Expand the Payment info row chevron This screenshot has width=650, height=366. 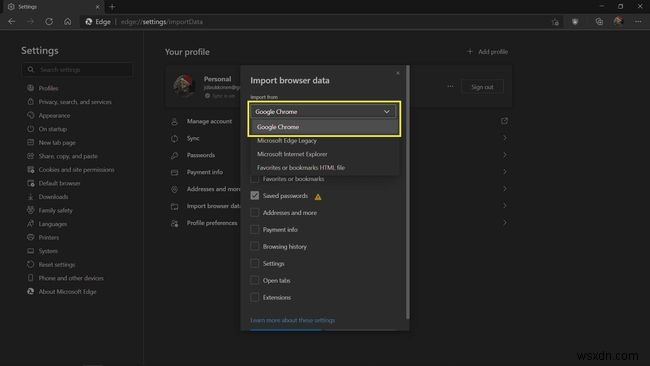[504, 172]
